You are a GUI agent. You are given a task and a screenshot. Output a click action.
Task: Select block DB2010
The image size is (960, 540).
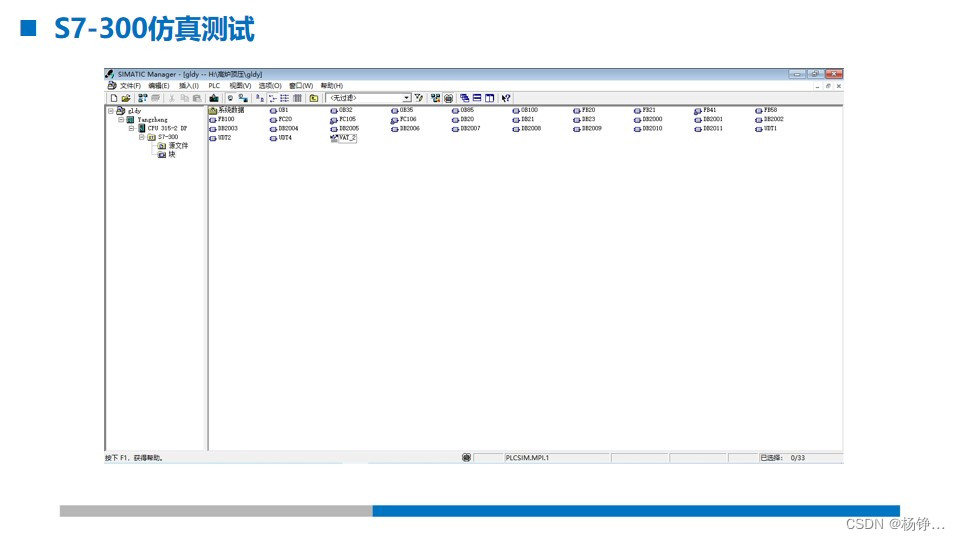(648, 129)
